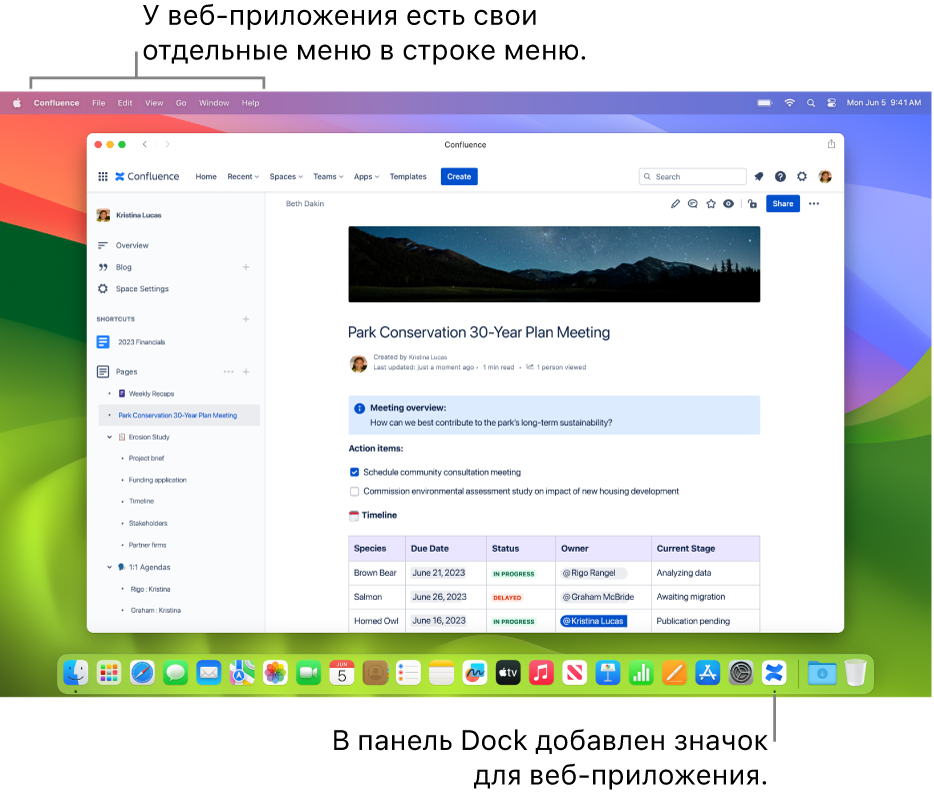Open the Help menu
Viewport: 934px width, 801px height.
point(250,103)
